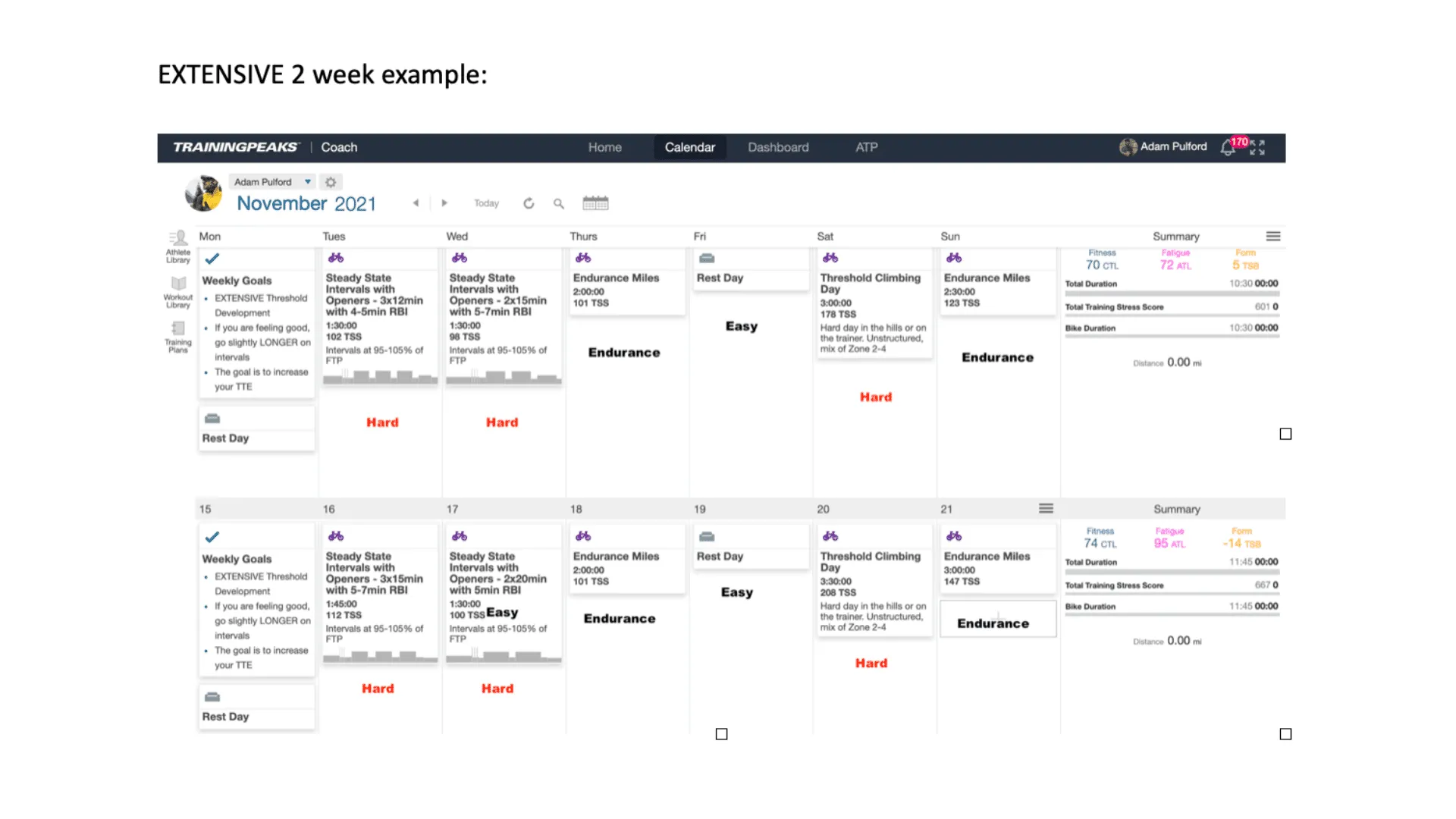Toggle fullscreen expand icon in header
The image size is (1456, 819).
(1257, 147)
